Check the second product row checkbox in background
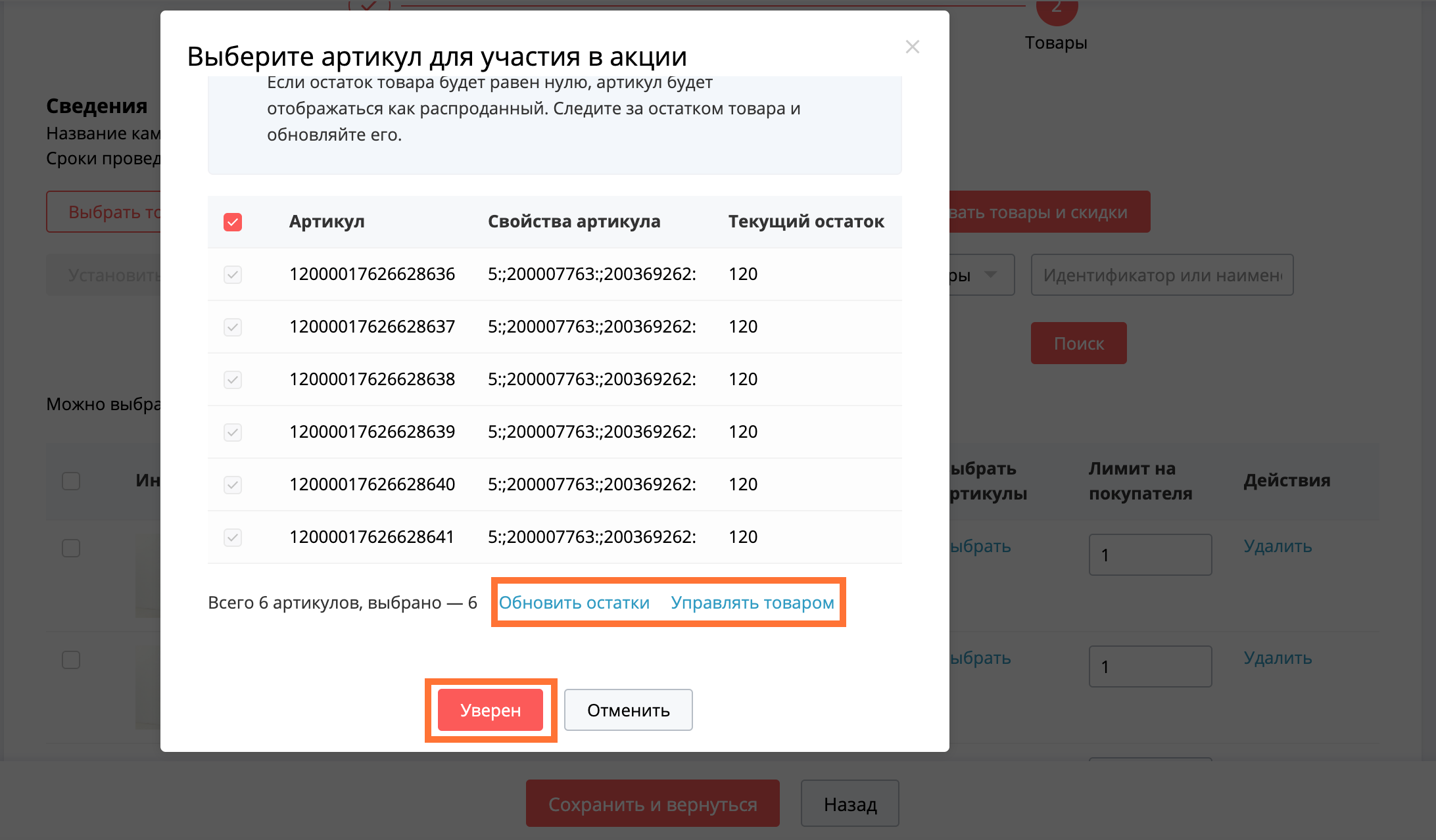Screen dimensions: 1436x840 coord(71,660)
